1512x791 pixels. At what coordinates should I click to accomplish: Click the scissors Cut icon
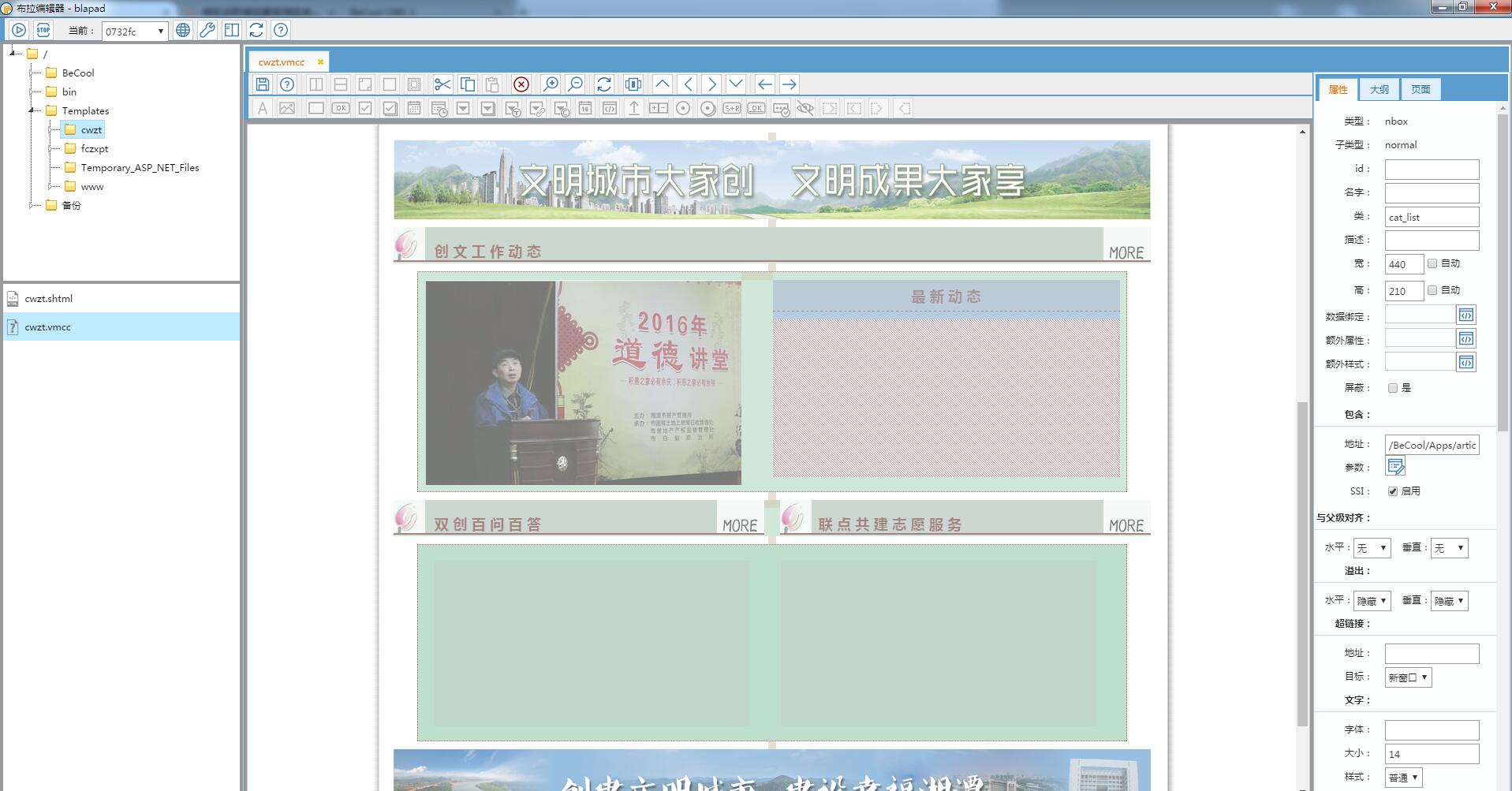click(442, 84)
